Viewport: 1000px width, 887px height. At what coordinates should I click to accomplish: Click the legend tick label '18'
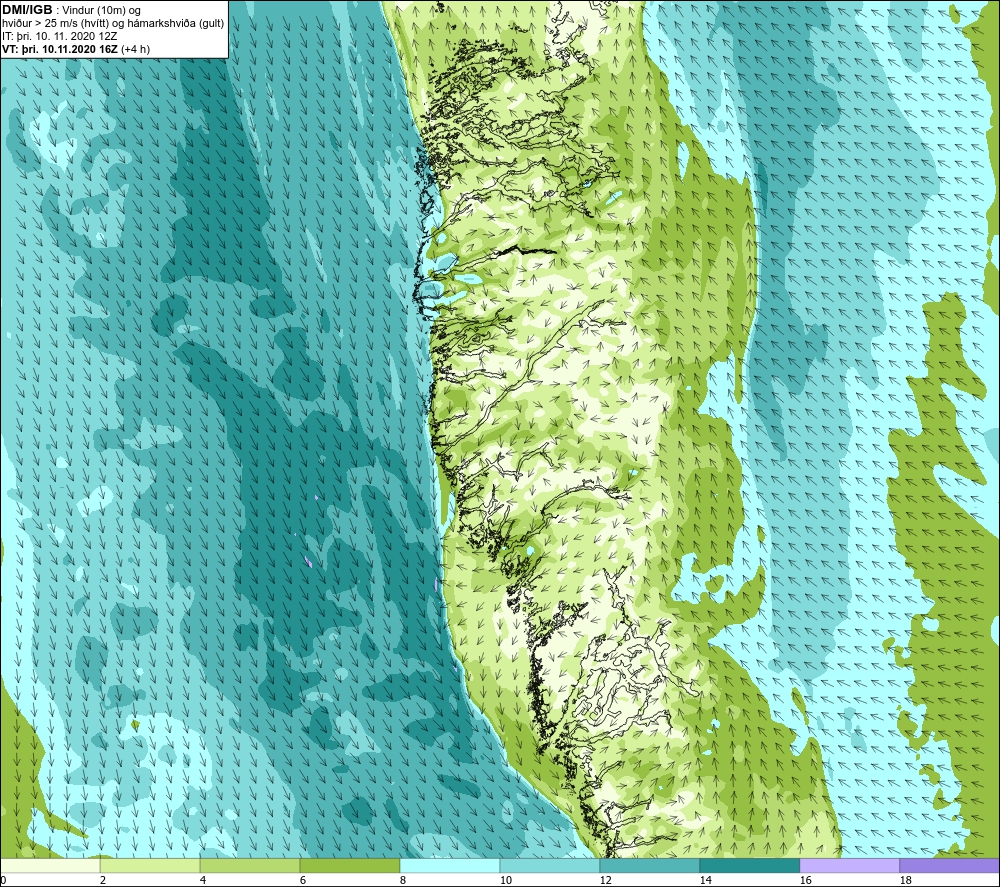pos(904,880)
